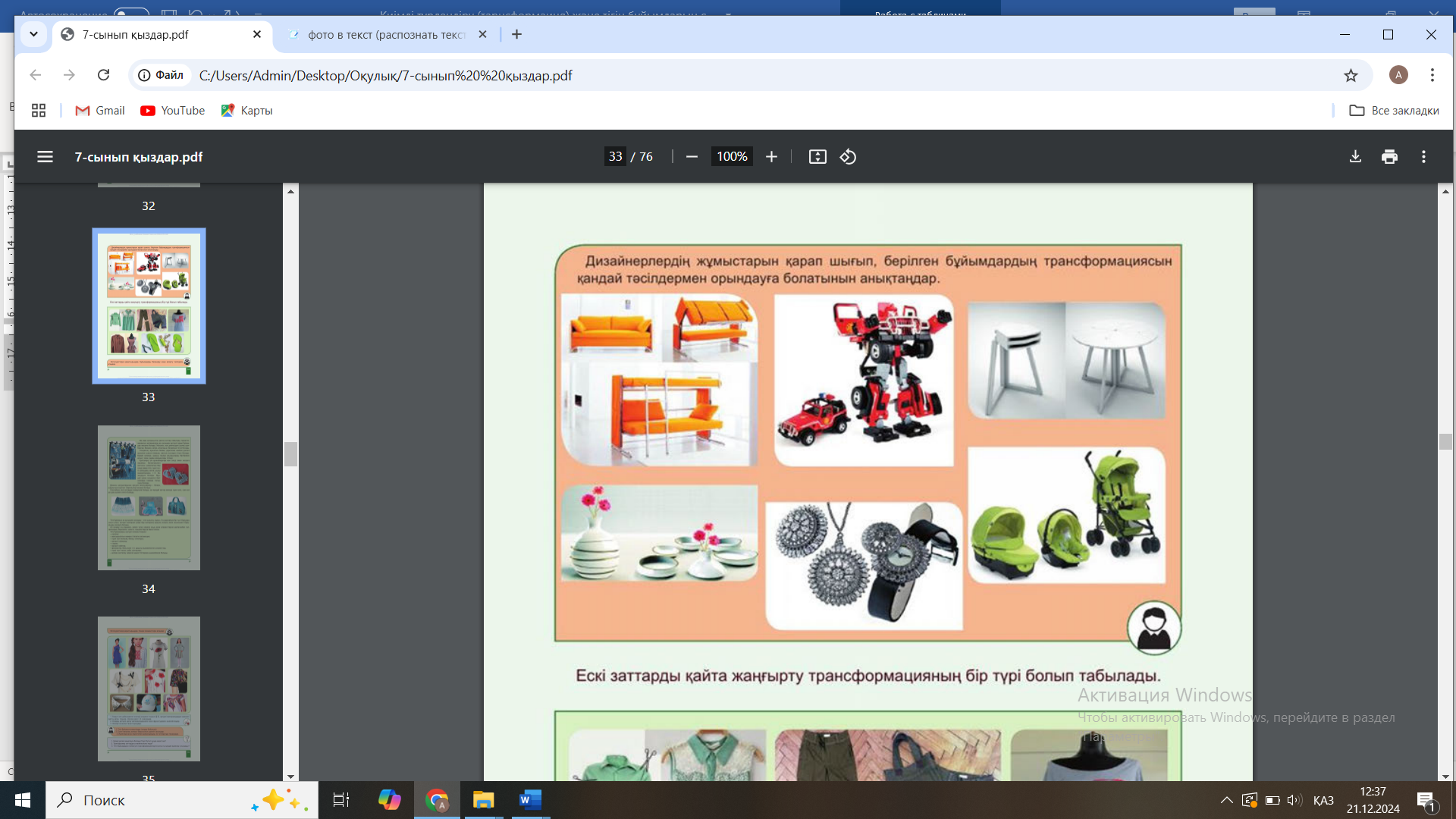
Task: Reload the current page
Action: pyautogui.click(x=104, y=75)
